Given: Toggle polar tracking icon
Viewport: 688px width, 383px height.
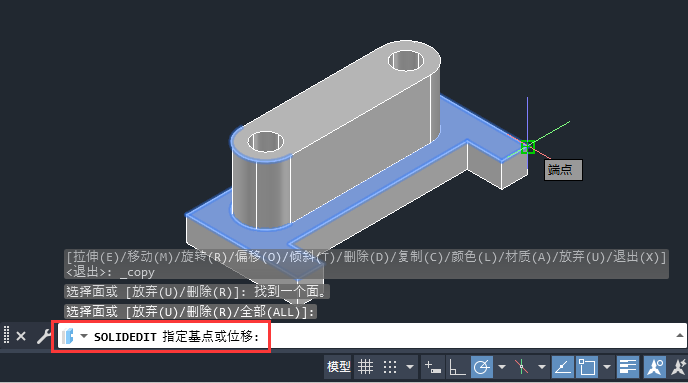Looking at the screenshot, I should (481, 367).
